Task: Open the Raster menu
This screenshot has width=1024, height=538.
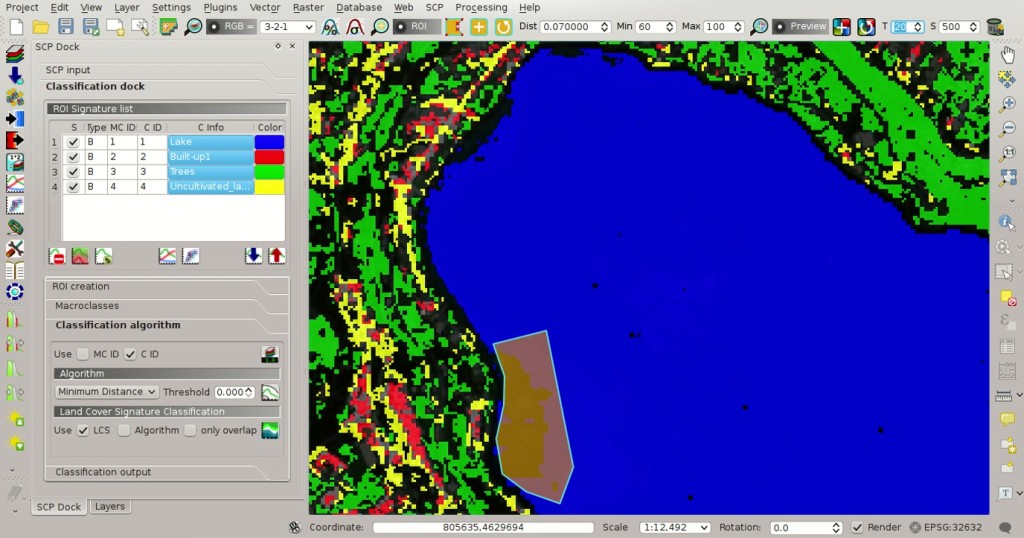Action: coord(308,7)
